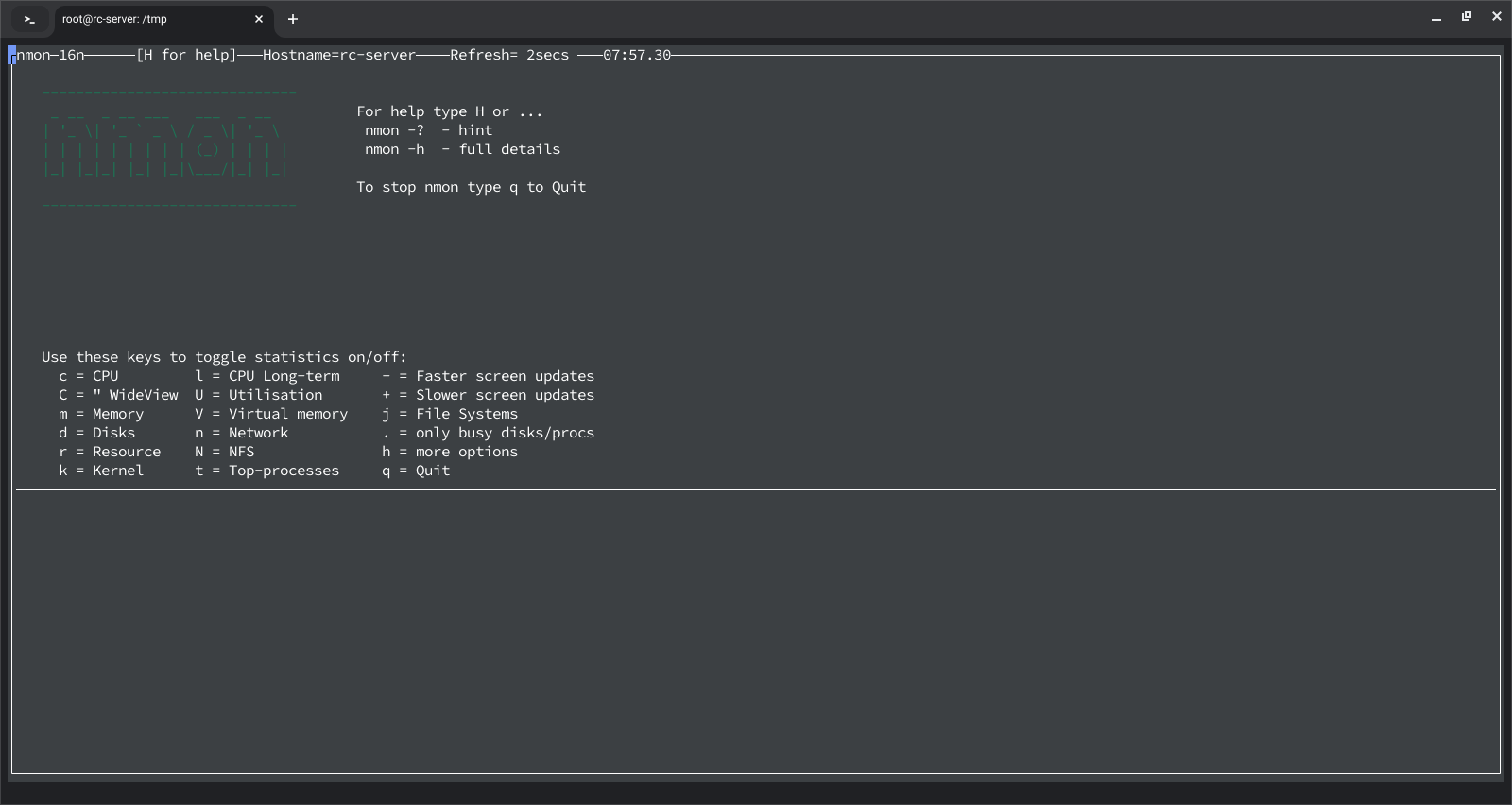Click the blue cursor block at top-left
This screenshot has height=805, width=1512.
12,55
